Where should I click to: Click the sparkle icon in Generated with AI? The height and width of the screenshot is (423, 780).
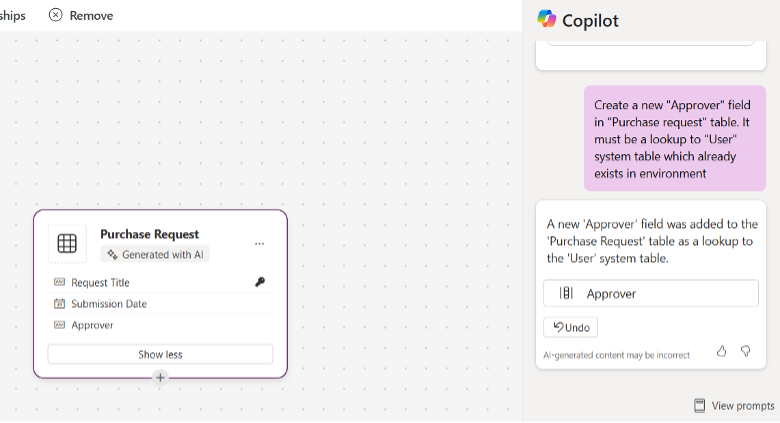tap(112, 254)
